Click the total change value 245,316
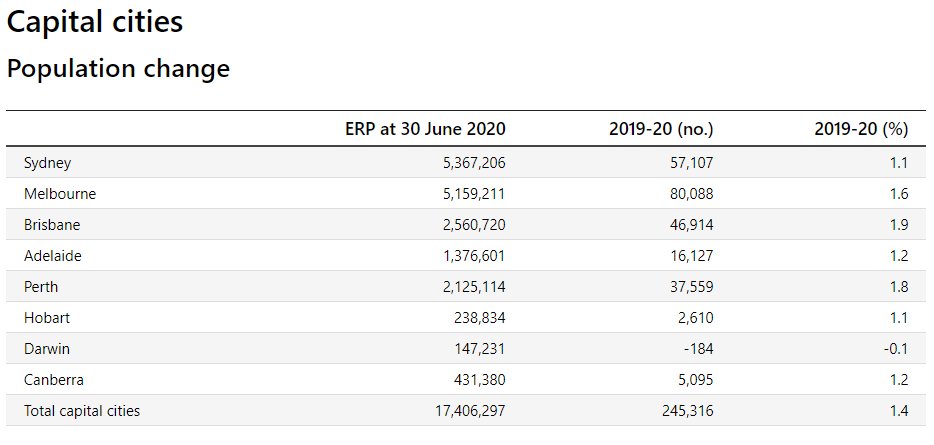Image resolution: width=934 pixels, height=445 pixels. click(687, 411)
